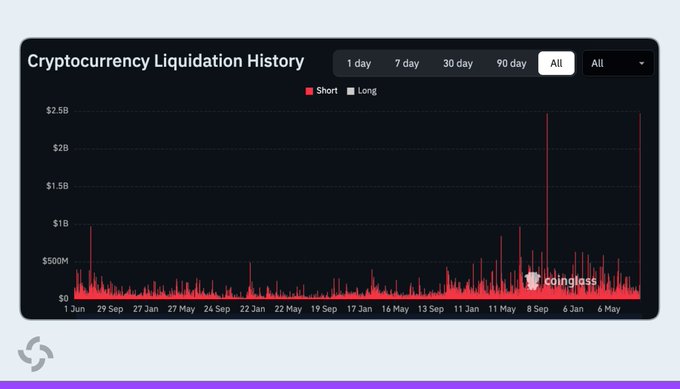The image size is (680, 389).
Task: Toggle the Long series legend
Action: pyautogui.click(x=362, y=91)
